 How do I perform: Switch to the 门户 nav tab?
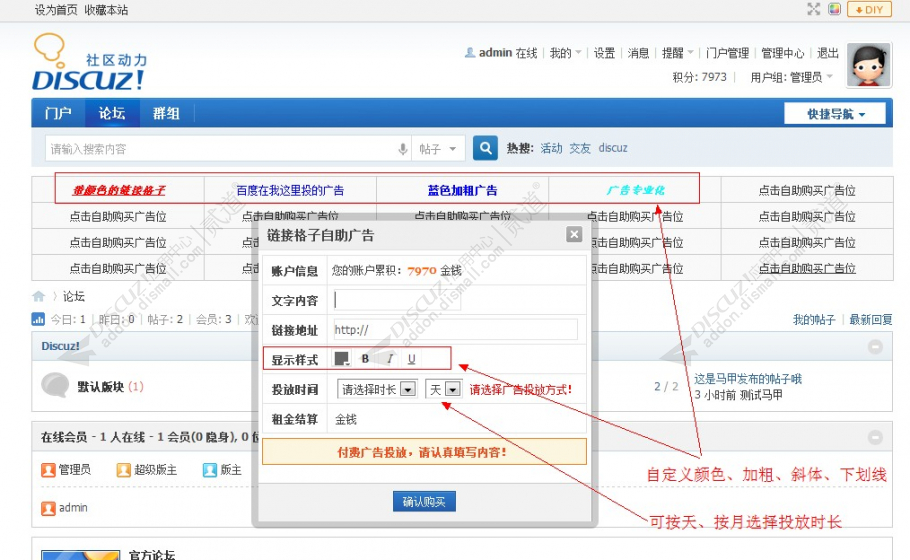click(58, 113)
